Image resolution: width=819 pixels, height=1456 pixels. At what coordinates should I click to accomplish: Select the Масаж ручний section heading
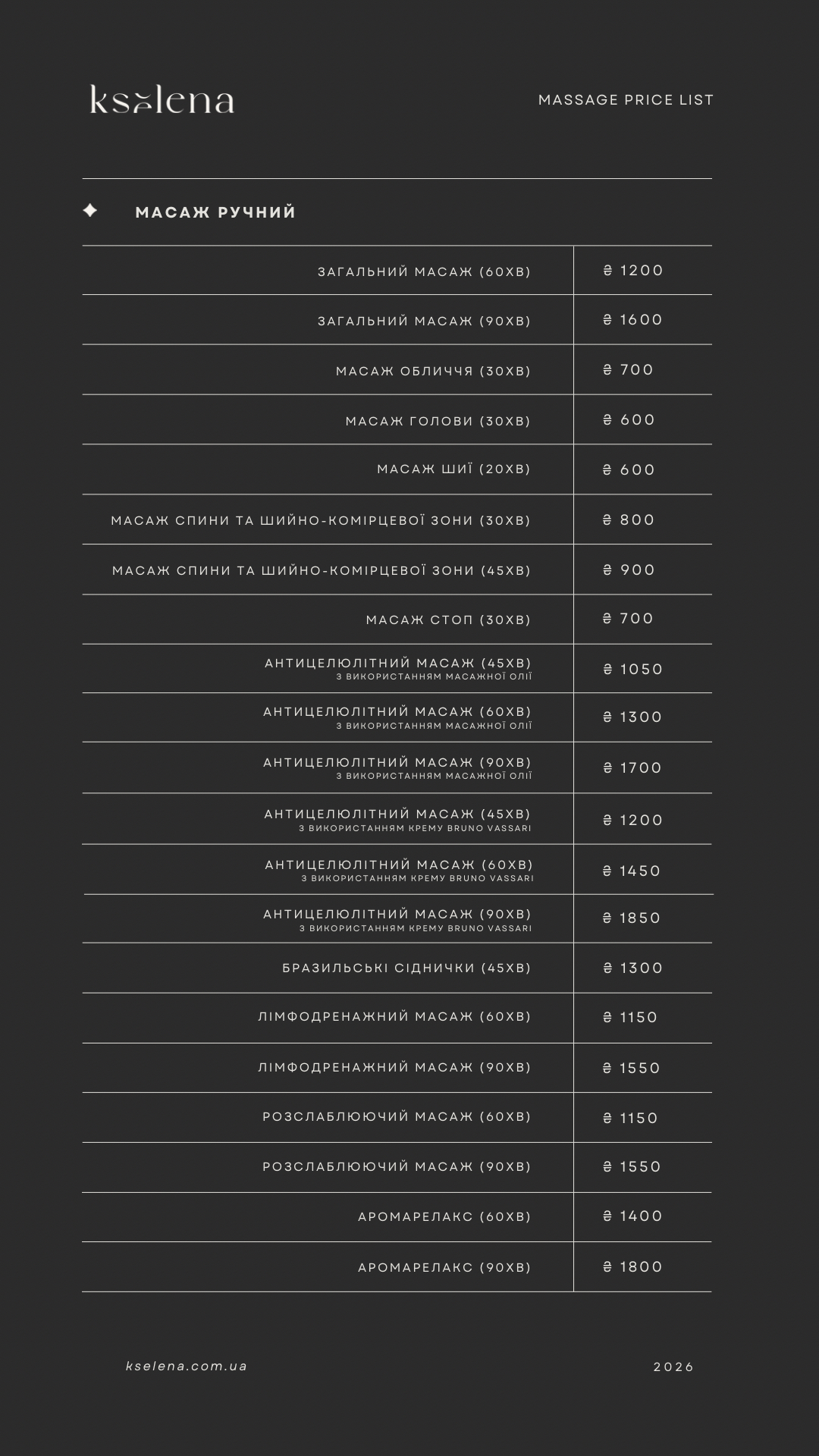click(215, 212)
